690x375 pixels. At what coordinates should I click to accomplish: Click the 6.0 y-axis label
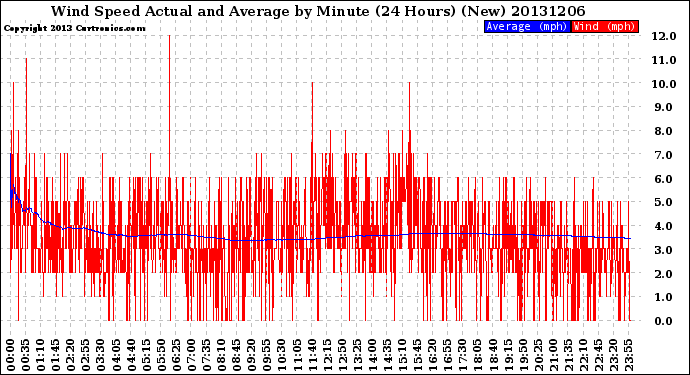pos(664,179)
